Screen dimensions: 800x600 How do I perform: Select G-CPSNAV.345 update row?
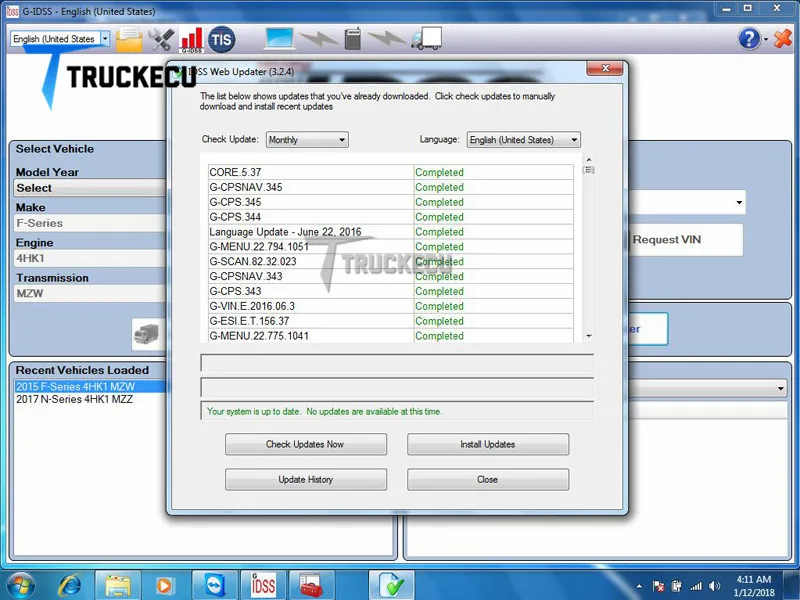click(390, 187)
